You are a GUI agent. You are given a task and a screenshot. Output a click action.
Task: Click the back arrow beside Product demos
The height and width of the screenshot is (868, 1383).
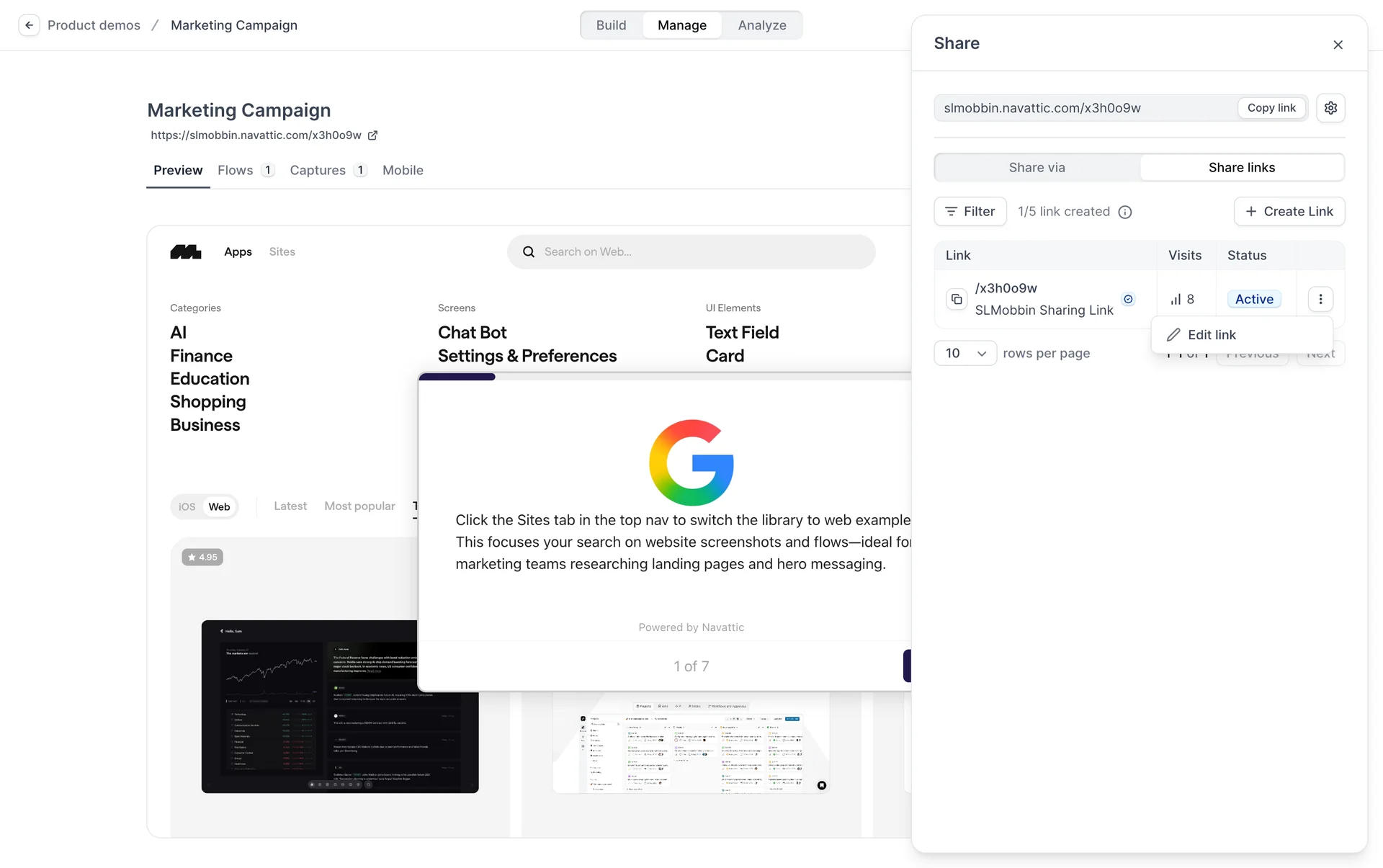29,25
